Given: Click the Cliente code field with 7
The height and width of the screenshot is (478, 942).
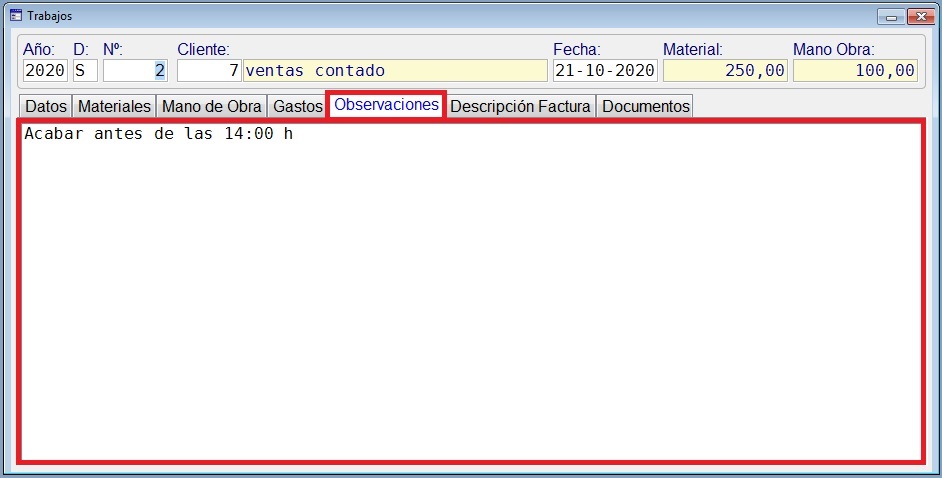Looking at the screenshot, I should (208, 71).
